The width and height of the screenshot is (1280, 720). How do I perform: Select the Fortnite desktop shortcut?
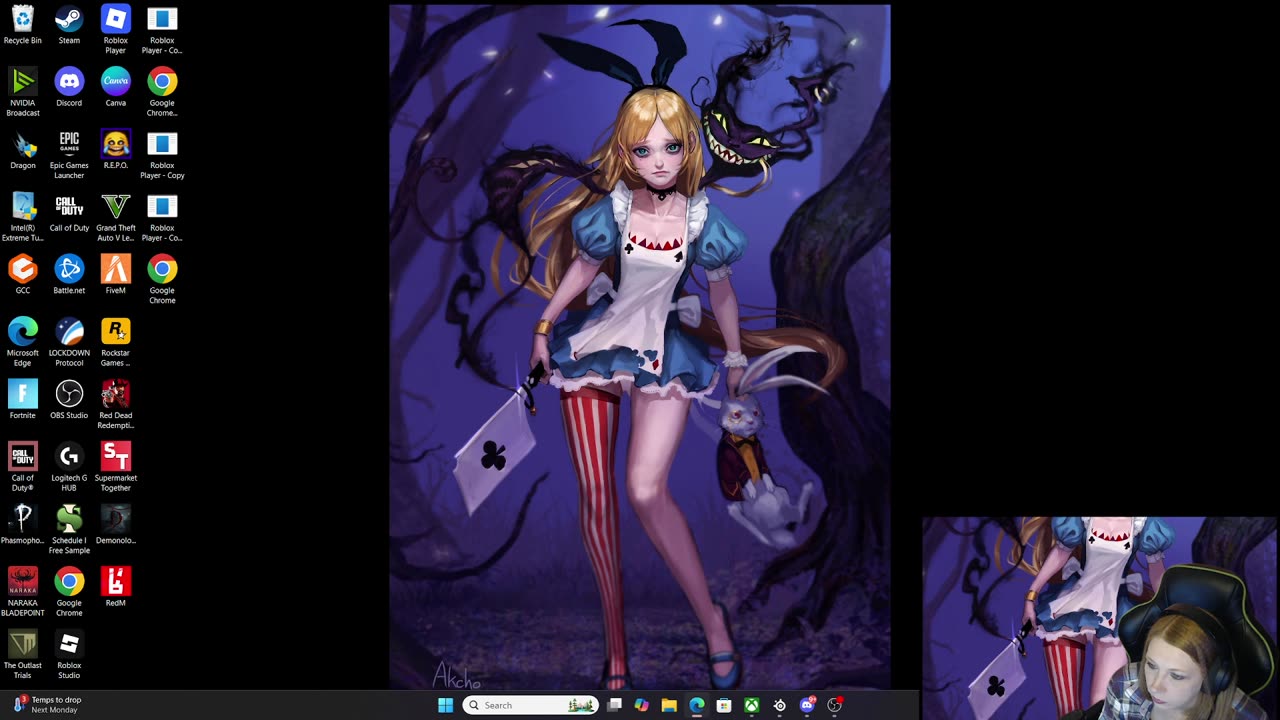point(22,400)
